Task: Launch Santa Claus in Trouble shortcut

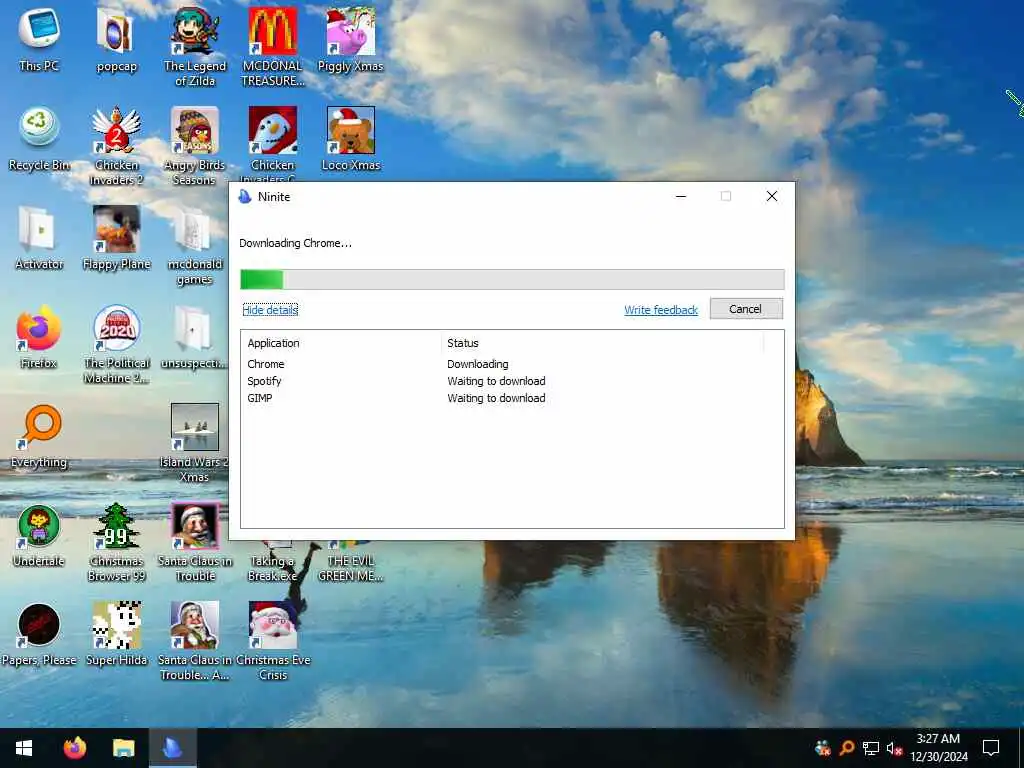Action: [195, 541]
